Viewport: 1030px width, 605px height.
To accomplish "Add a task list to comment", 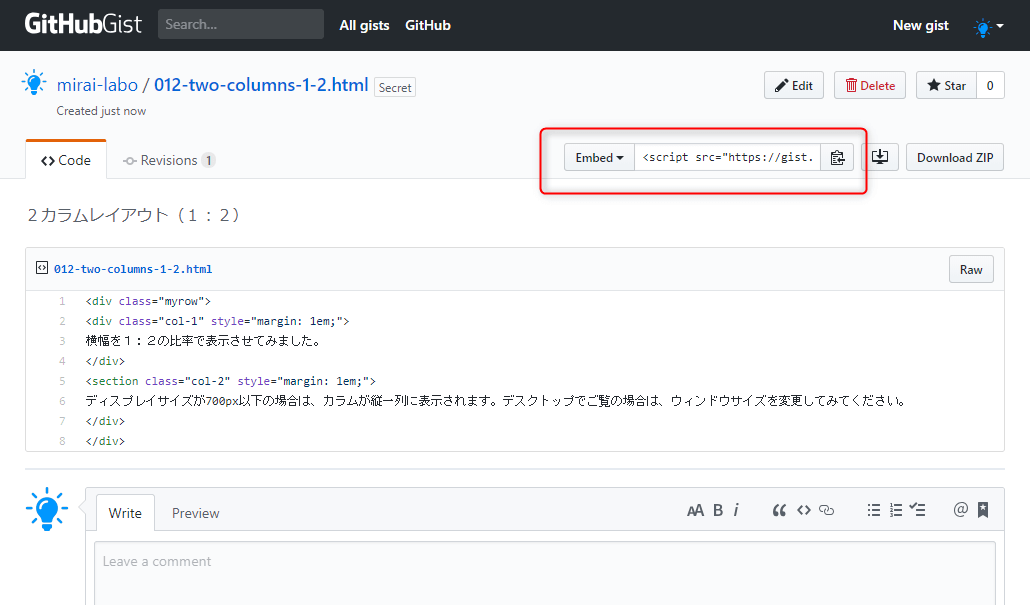I will pos(918,510).
